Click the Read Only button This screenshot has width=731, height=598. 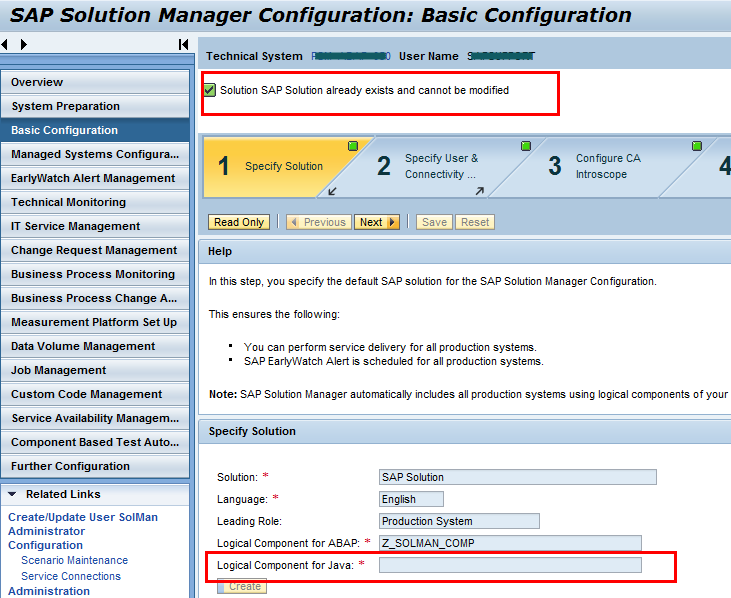coord(239,222)
